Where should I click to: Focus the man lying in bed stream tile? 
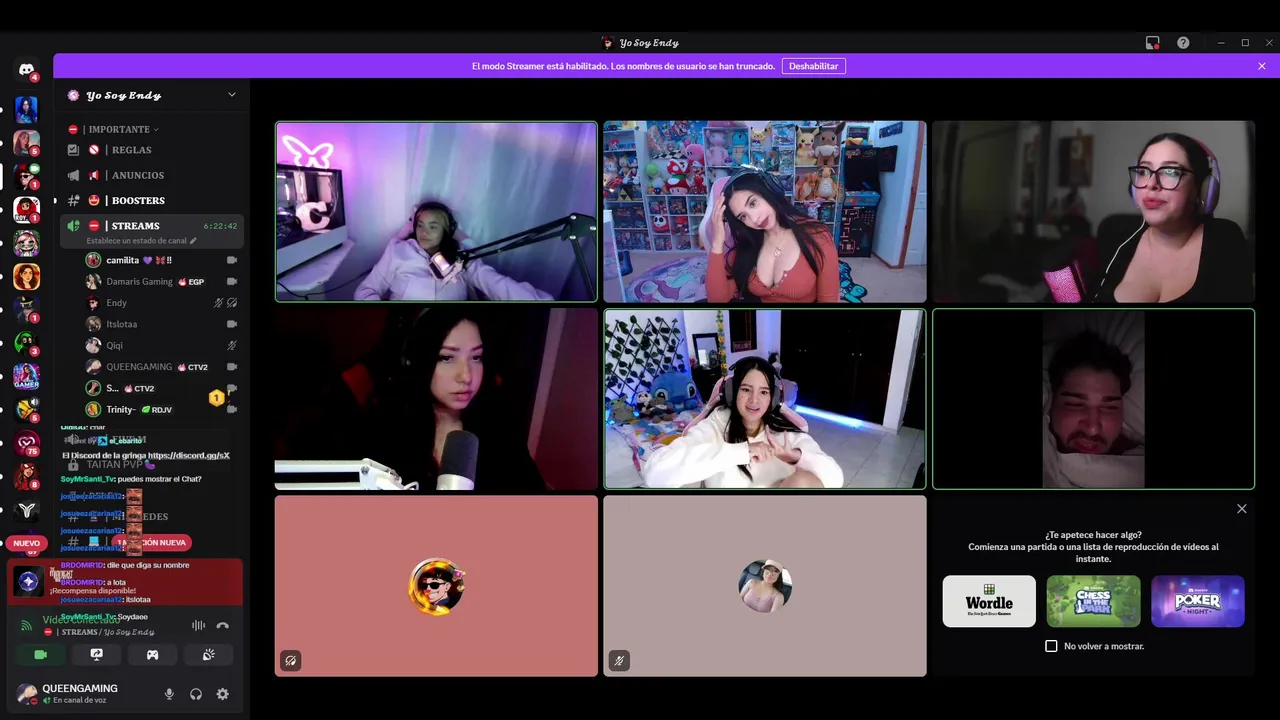coord(1093,399)
